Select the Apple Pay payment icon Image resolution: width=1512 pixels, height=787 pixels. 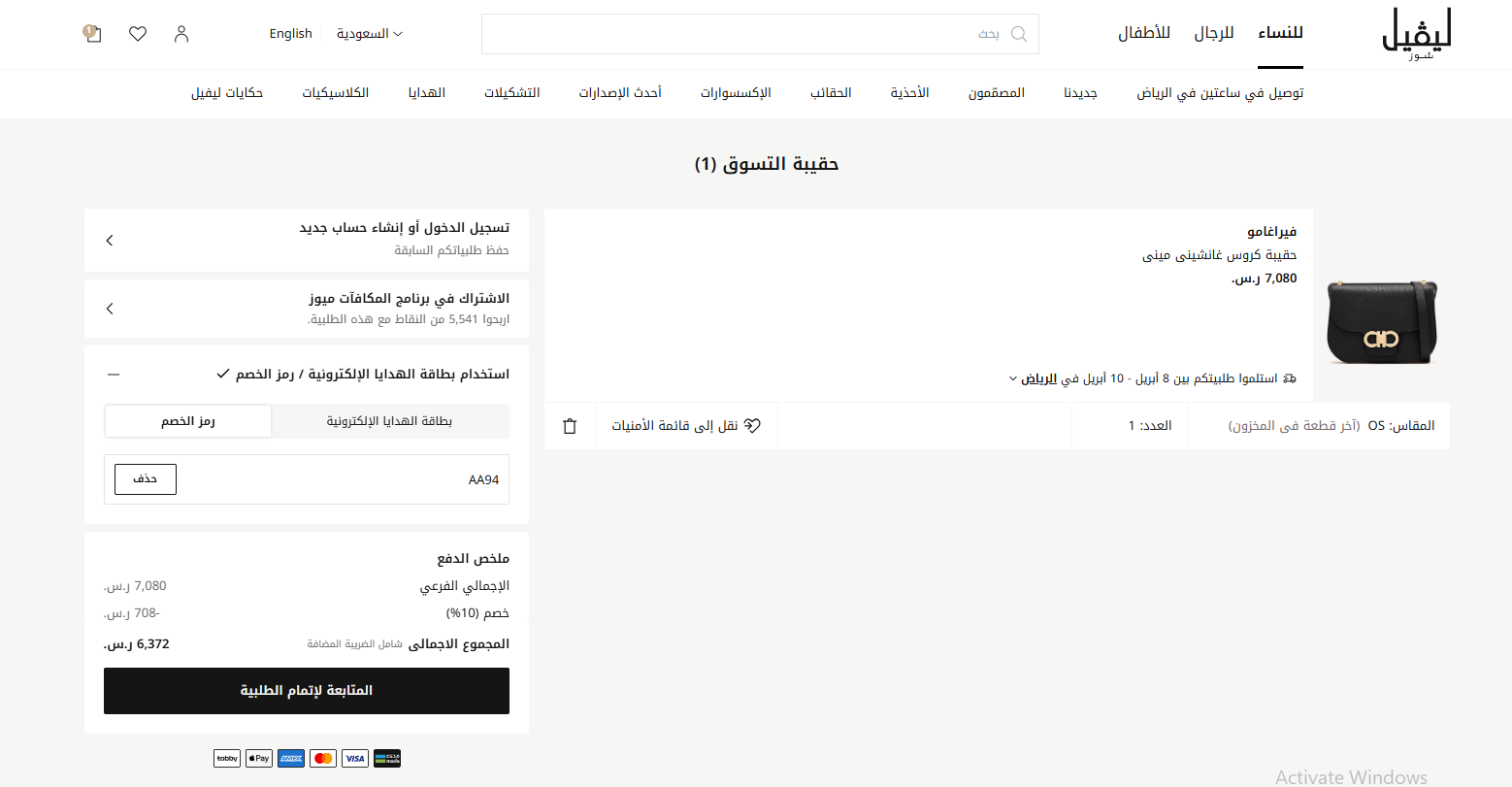[258, 758]
